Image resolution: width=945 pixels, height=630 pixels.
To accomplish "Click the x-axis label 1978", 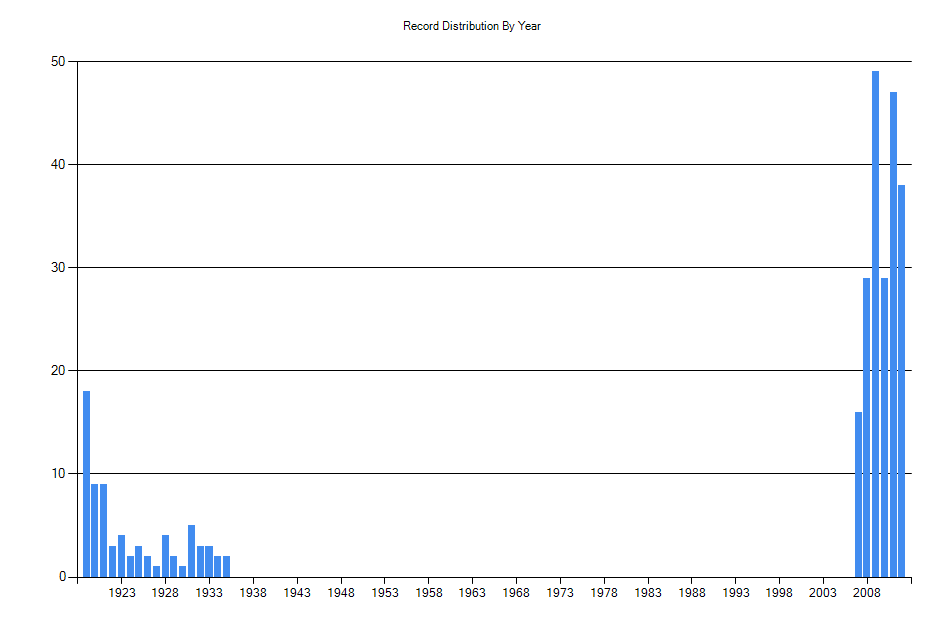I will coord(604,593).
